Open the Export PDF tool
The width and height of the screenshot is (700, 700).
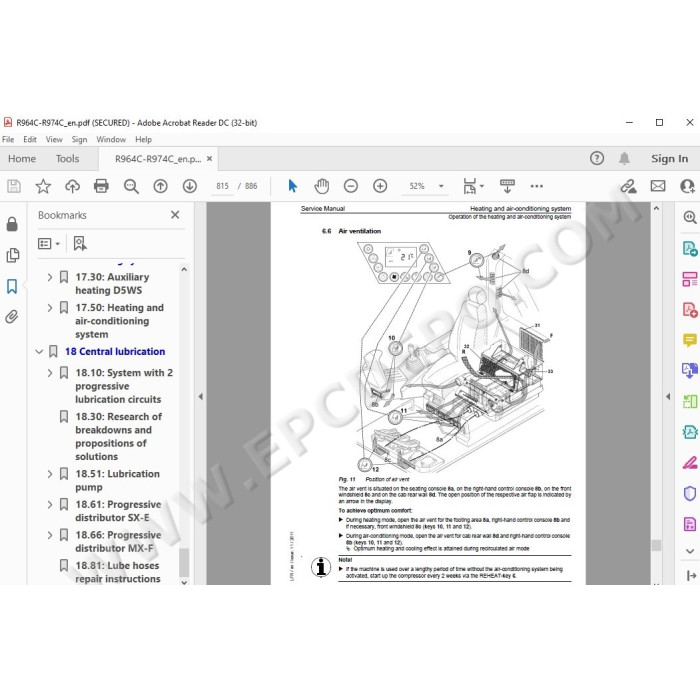coord(690,248)
